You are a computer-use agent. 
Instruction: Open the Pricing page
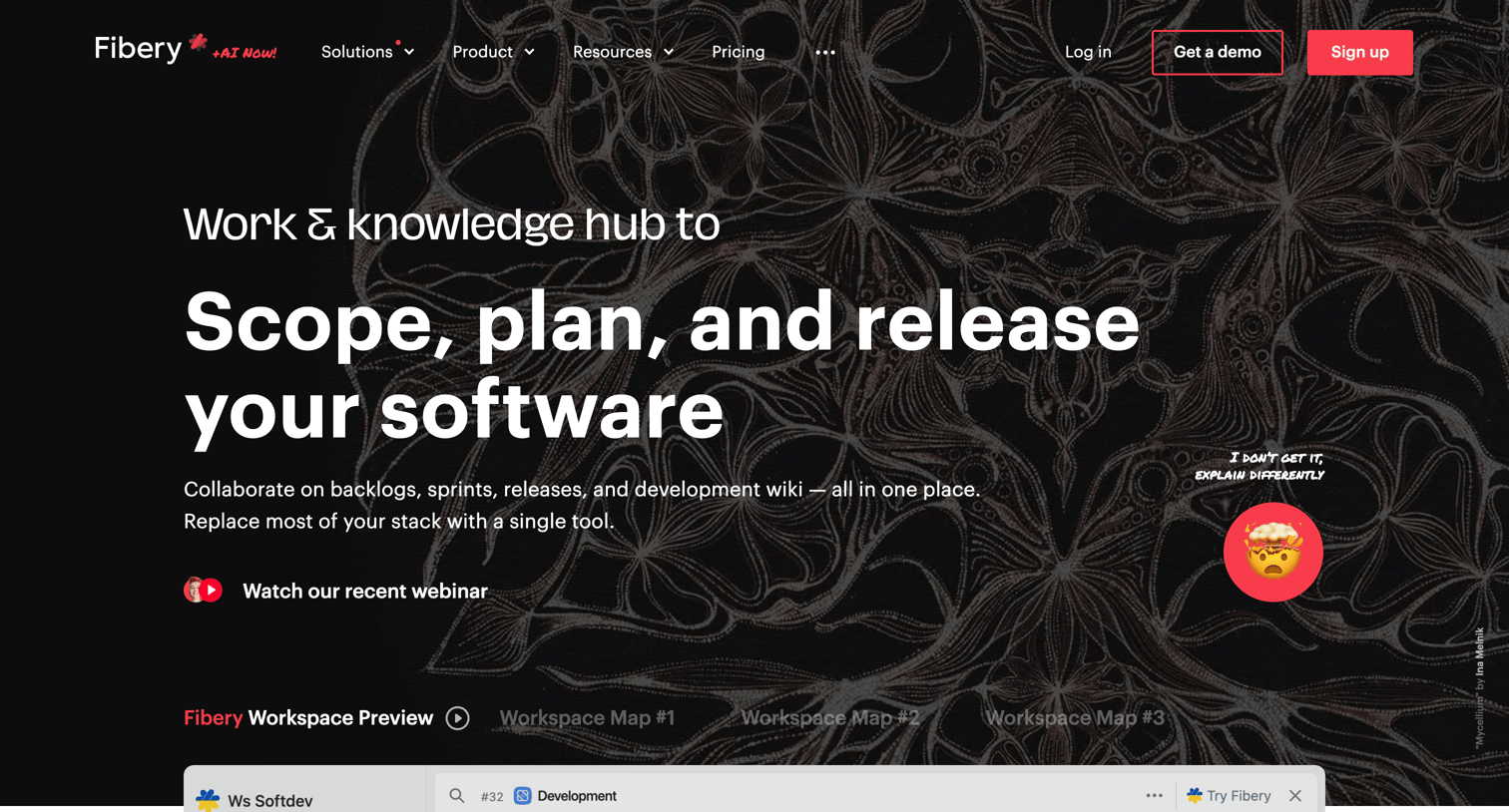pos(739,52)
